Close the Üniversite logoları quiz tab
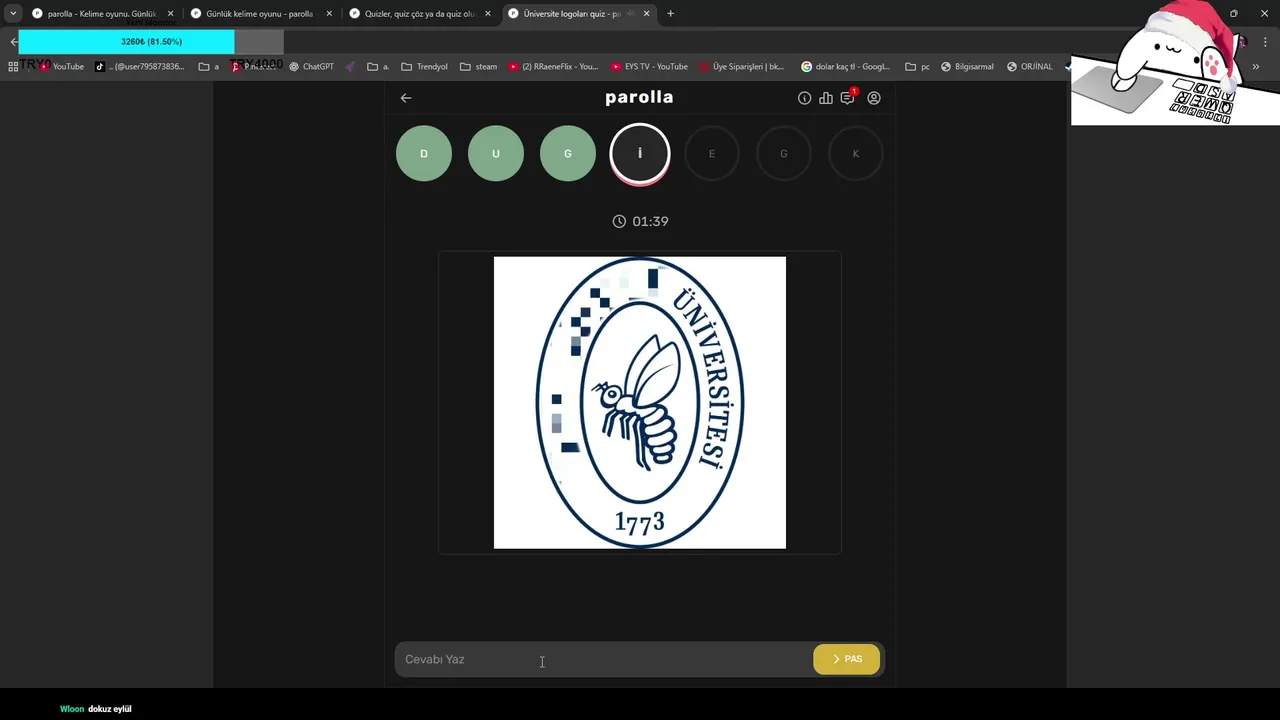Viewport: 1280px width, 720px height. click(x=647, y=14)
